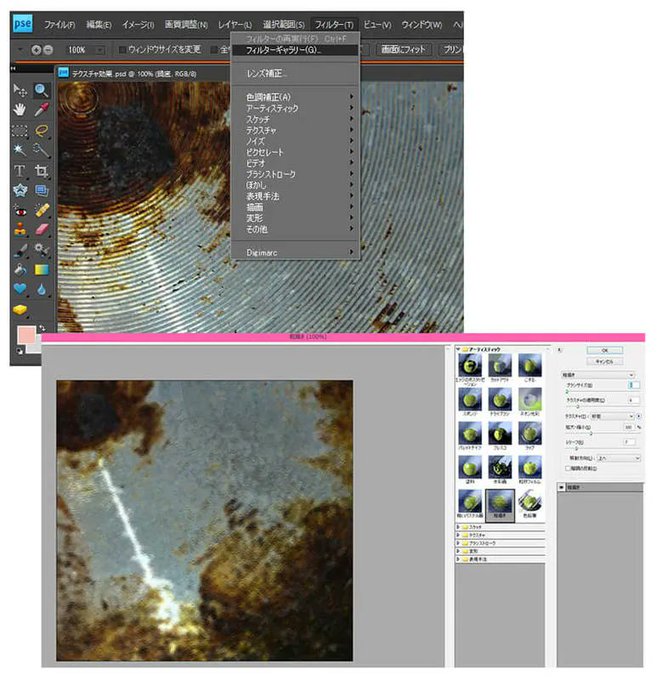Viewport: 657px width, 680px height.
Task: Enable ウィンドウサイズを変更 checkbox
Action: (x=123, y=50)
